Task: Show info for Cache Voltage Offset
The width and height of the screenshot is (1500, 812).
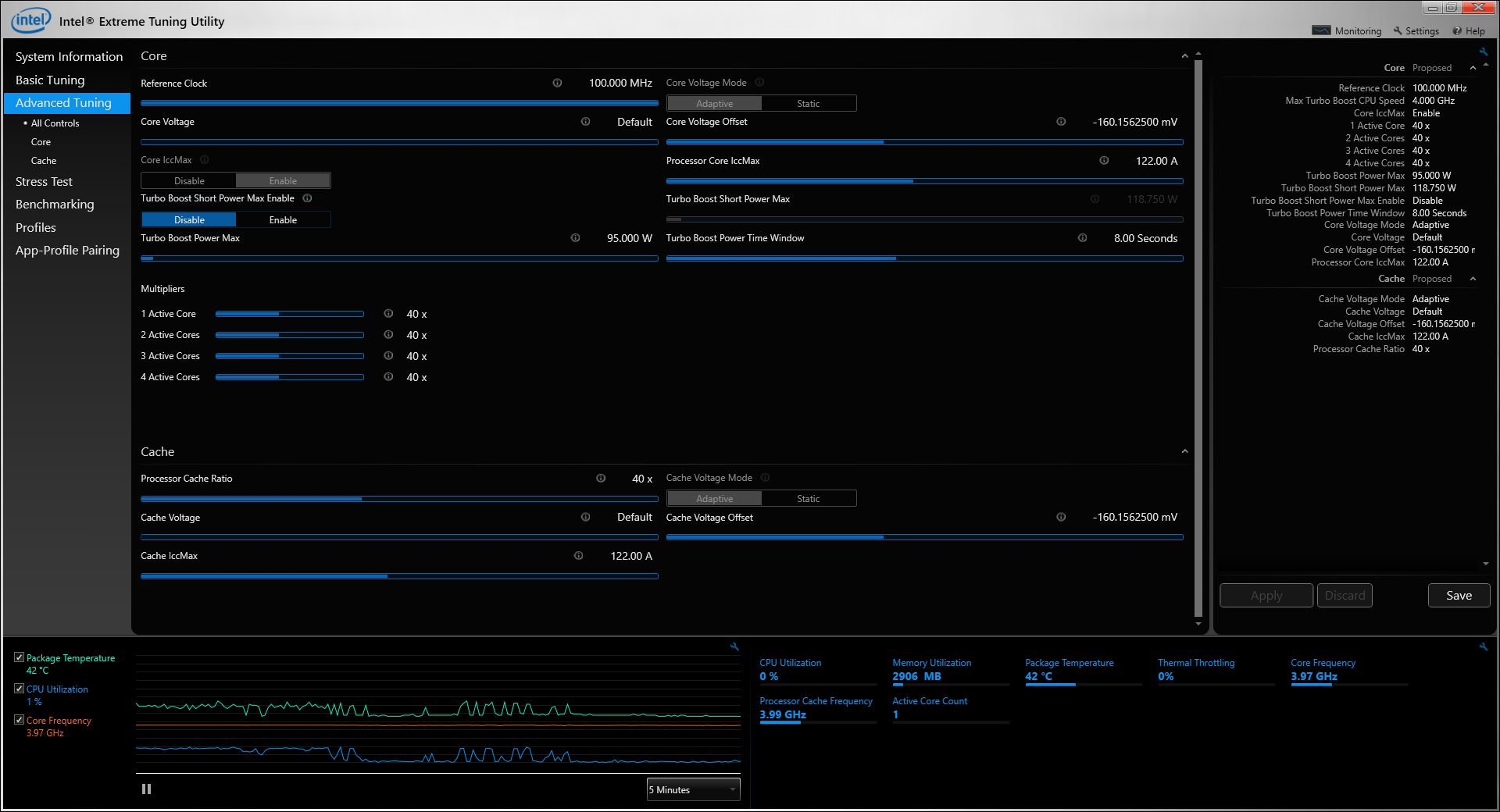Action: [x=1061, y=517]
